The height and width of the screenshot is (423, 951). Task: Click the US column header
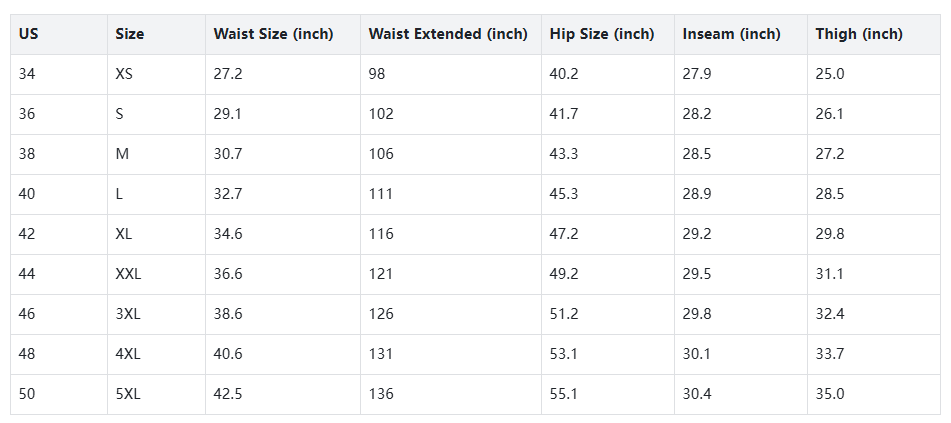click(29, 34)
